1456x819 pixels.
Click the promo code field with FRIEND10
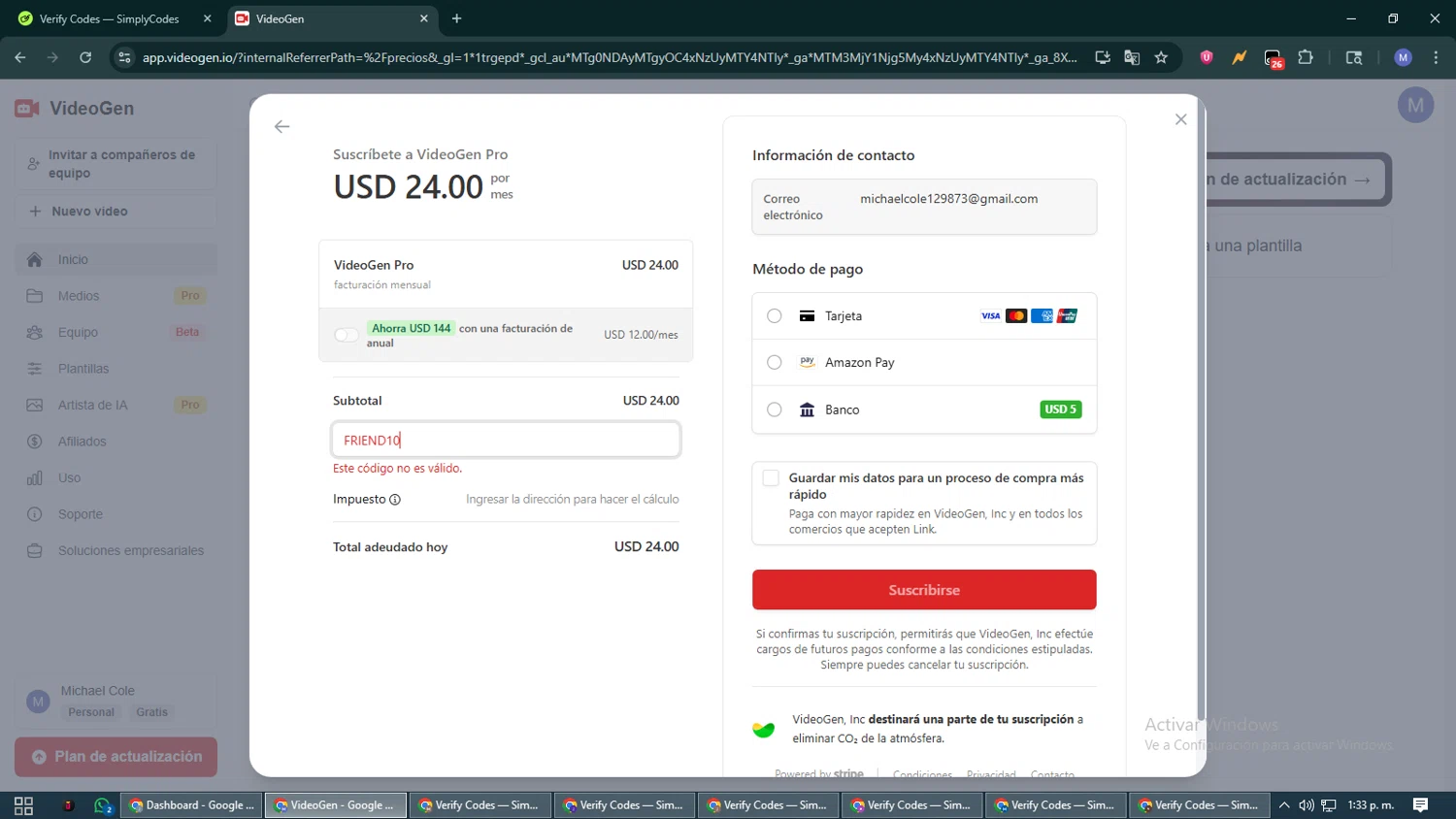(x=506, y=440)
